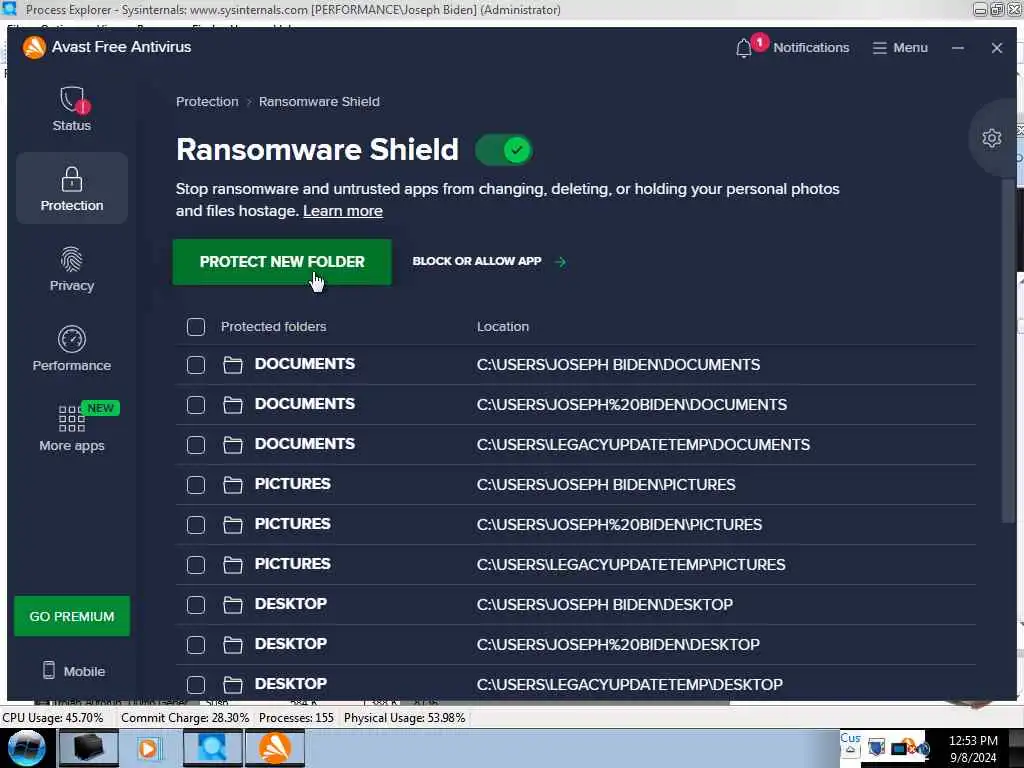The height and width of the screenshot is (768, 1024).
Task: Click folder icon of LEGACYUPDATETEMP\DESKTOP row
Action: click(x=232, y=684)
